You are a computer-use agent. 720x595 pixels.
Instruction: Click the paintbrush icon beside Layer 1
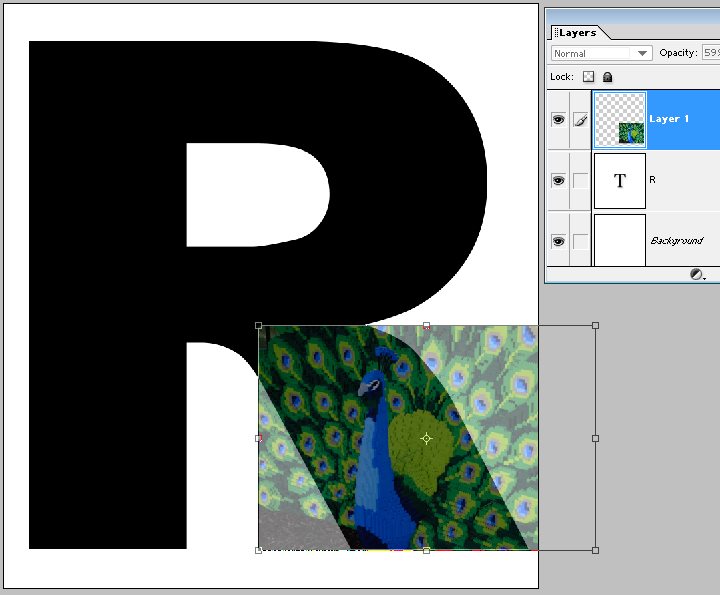click(581, 120)
